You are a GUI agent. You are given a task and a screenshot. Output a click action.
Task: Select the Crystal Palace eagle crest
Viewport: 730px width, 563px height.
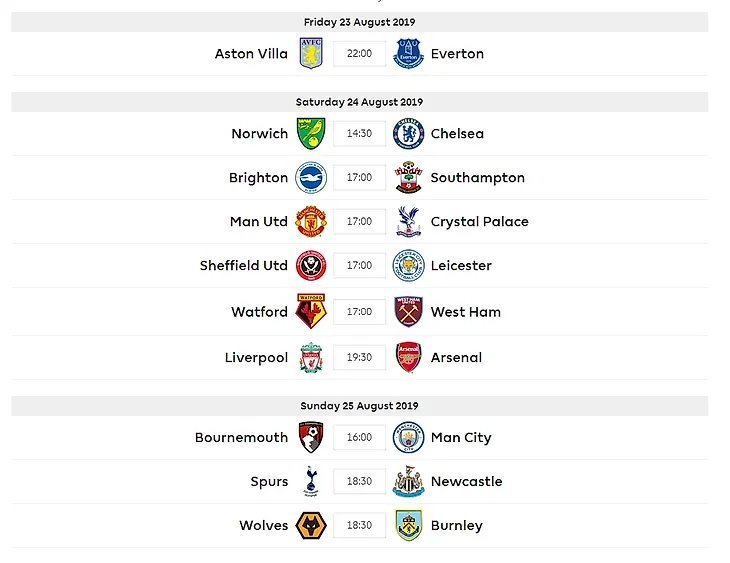pos(408,222)
